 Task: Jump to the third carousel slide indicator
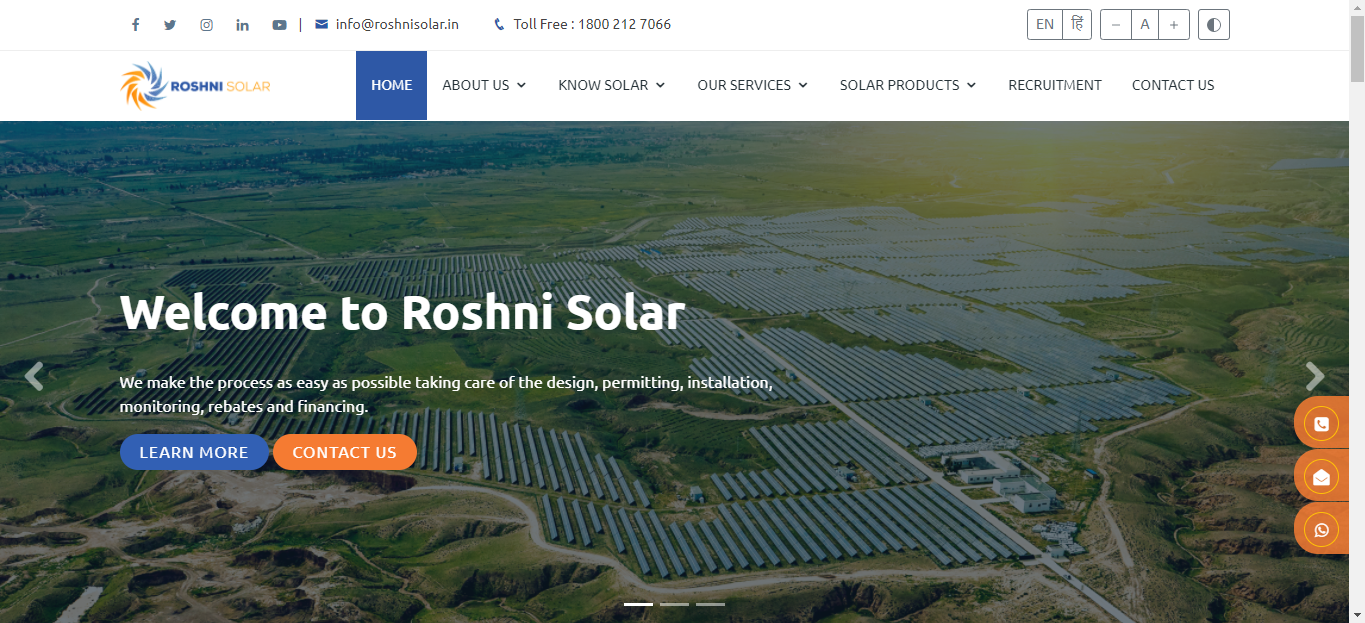[x=710, y=604]
